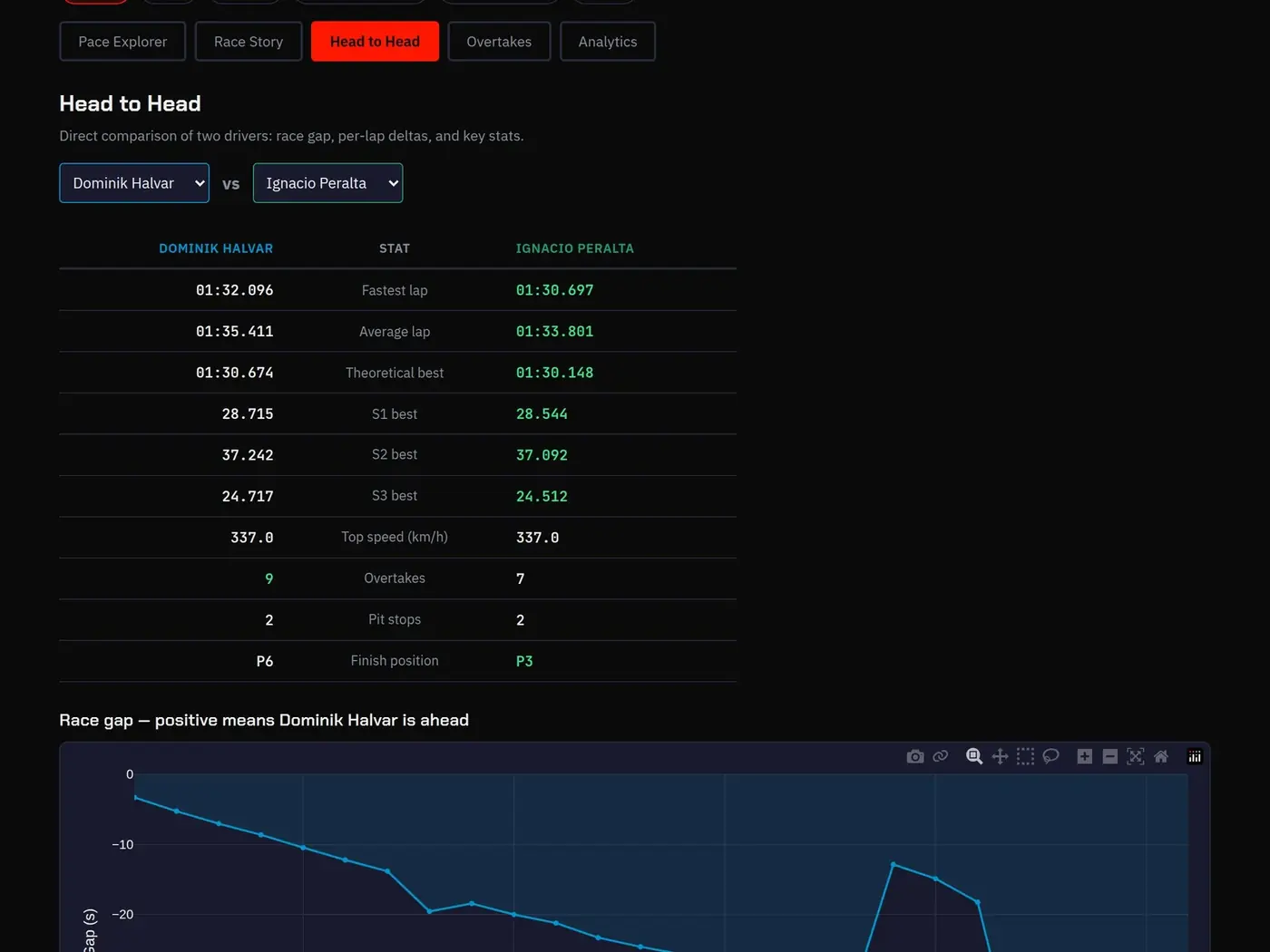Click Halvar's finish position P6

[265, 662]
